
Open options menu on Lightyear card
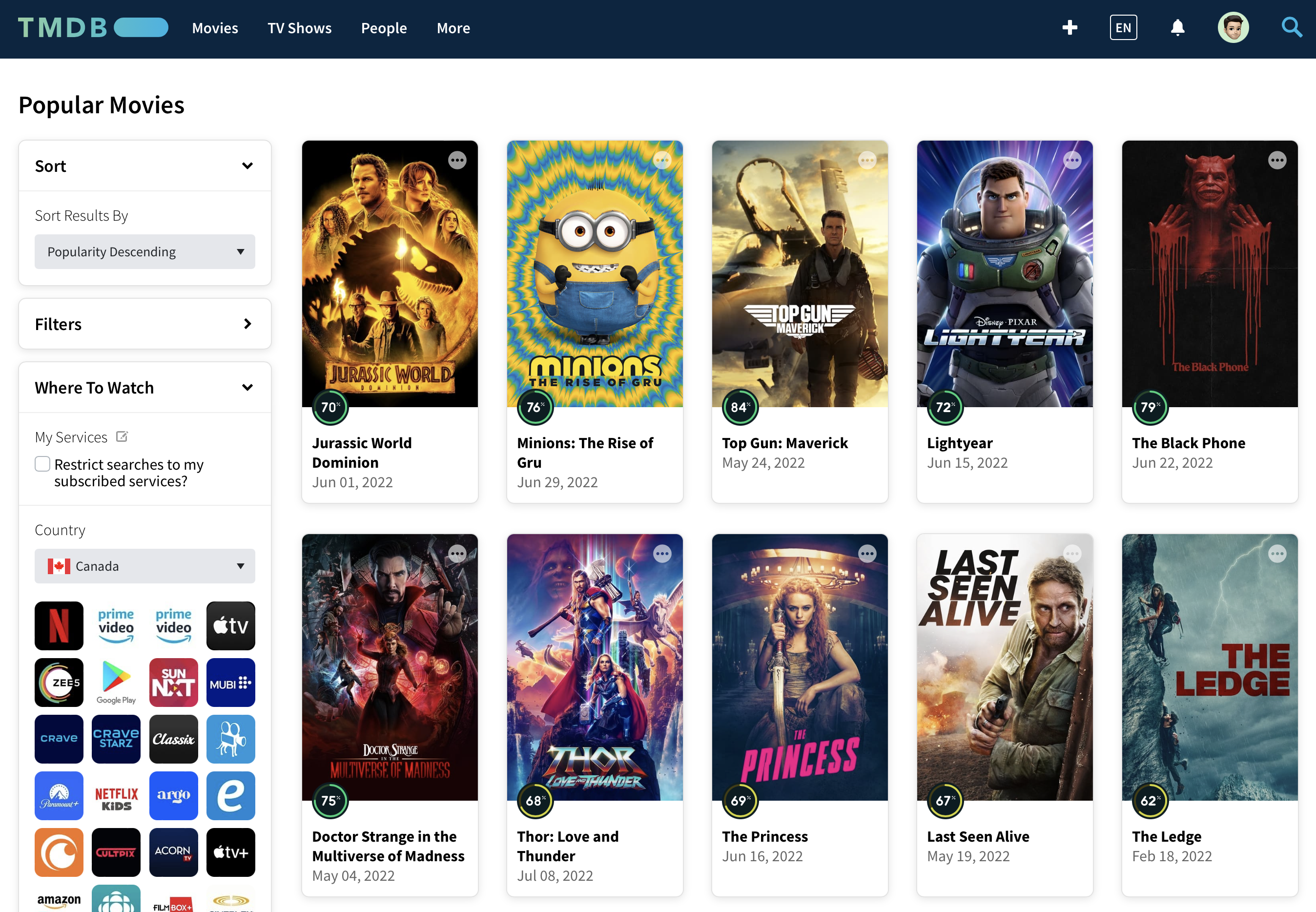click(x=1072, y=160)
